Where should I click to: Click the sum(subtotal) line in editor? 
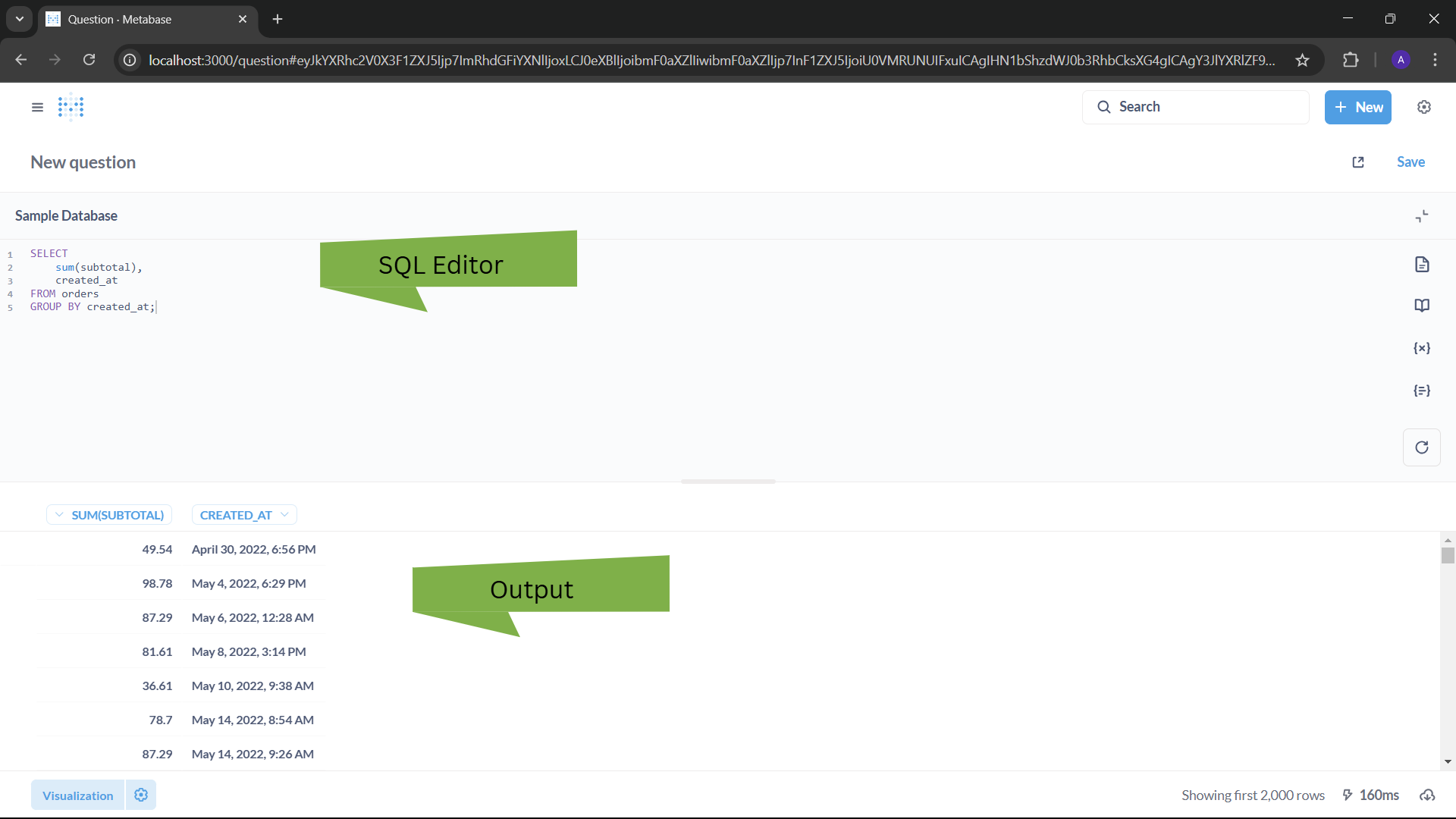(99, 267)
